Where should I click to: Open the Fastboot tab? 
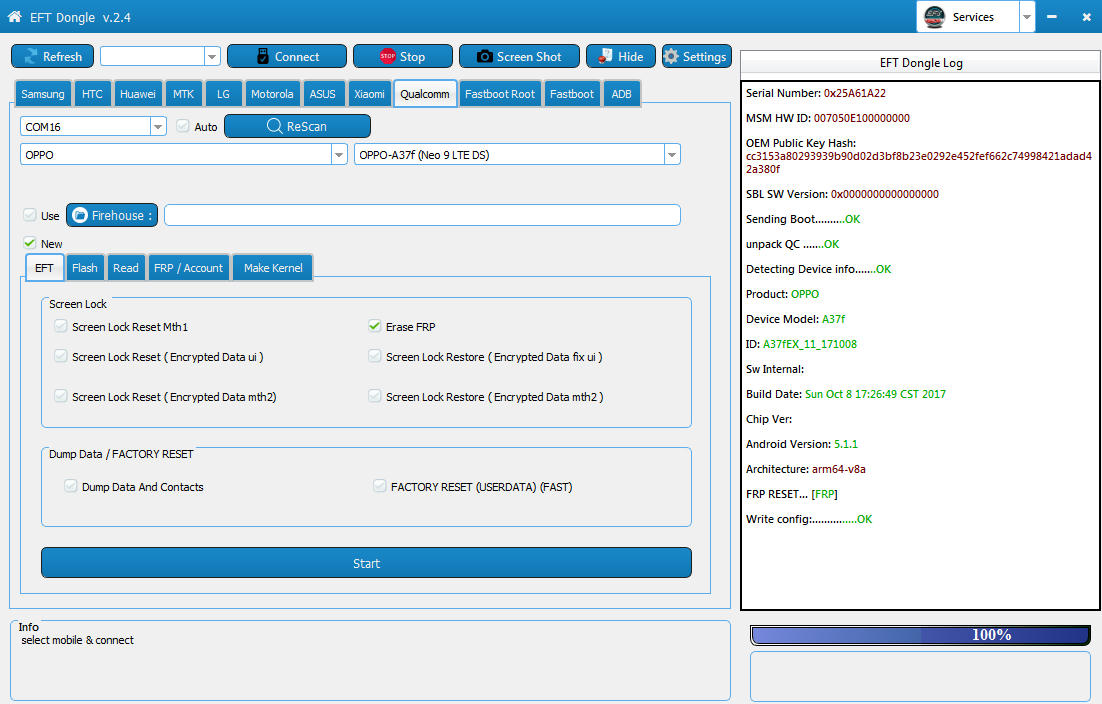[x=571, y=94]
